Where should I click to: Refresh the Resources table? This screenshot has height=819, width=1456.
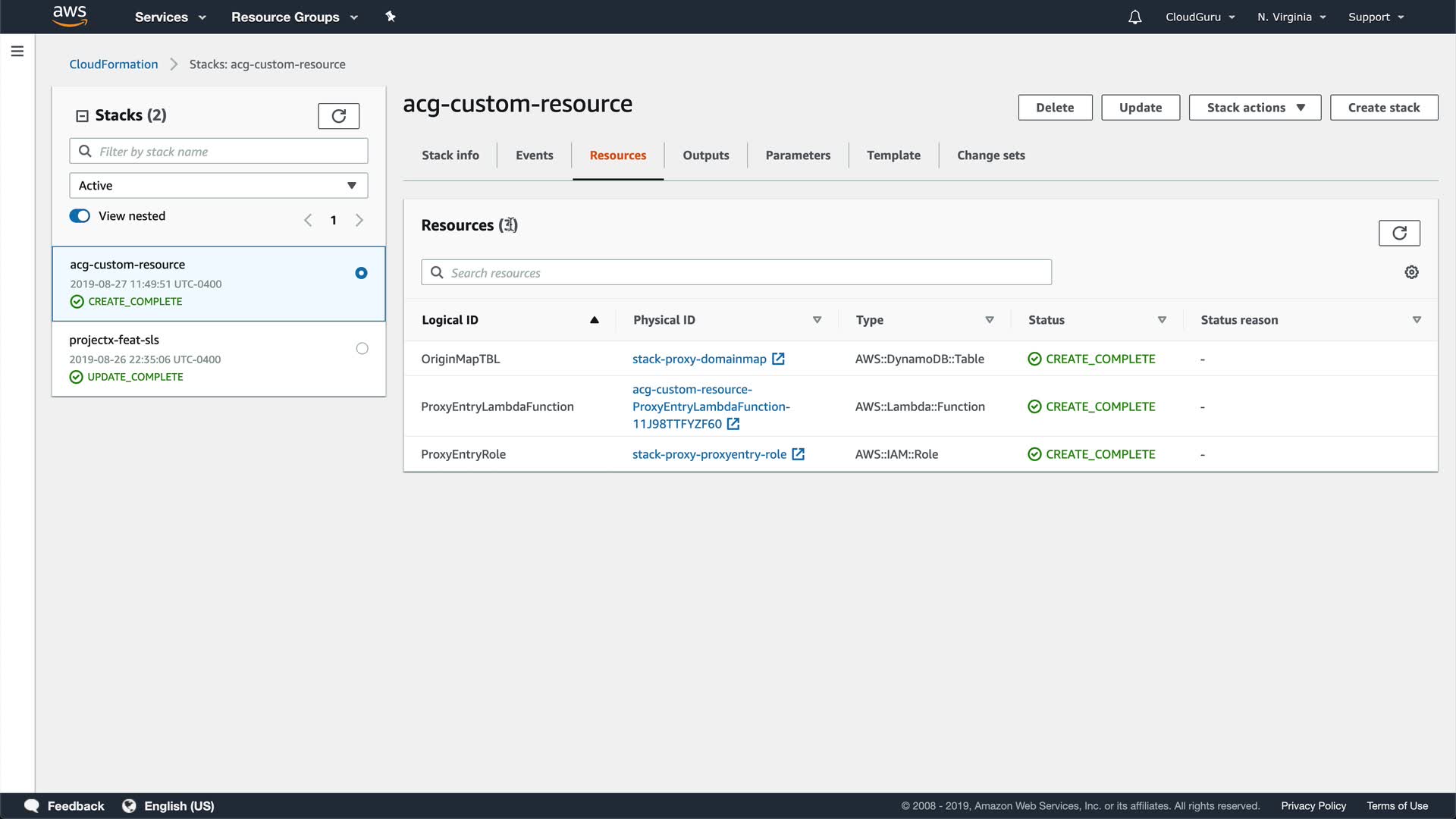pos(1398,233)
